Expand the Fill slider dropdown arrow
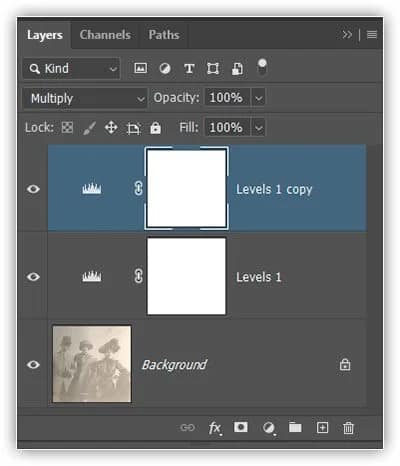400x466 pixels. pos(259,128)
